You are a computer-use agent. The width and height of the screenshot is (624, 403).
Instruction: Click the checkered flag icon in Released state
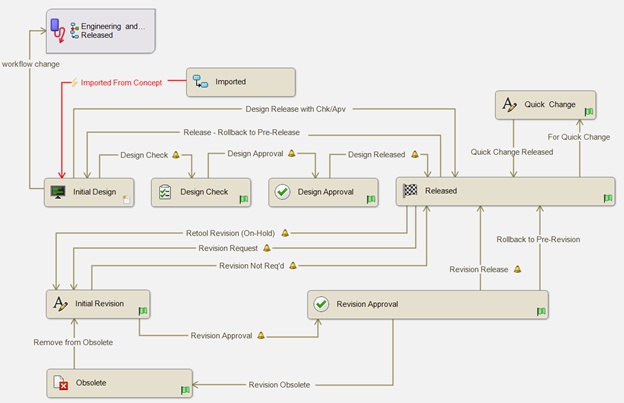pyautogui.click(x=410, y=191)
